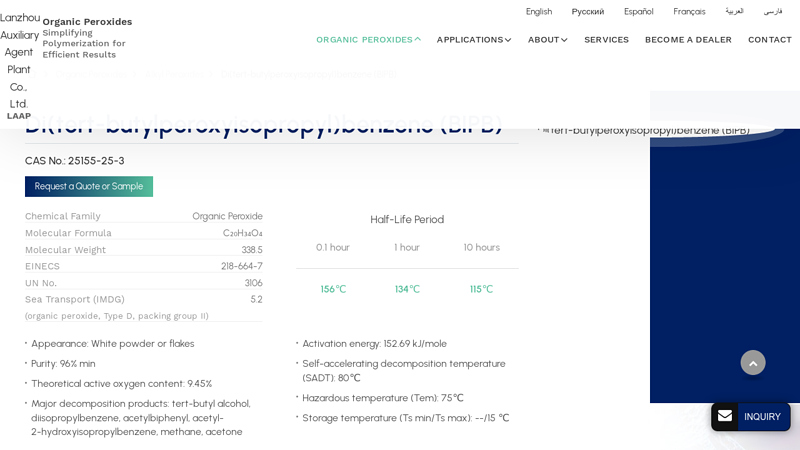Click the Organic Peroxides tagline heading
800x450 pixels.
click(x=87, y=21)
